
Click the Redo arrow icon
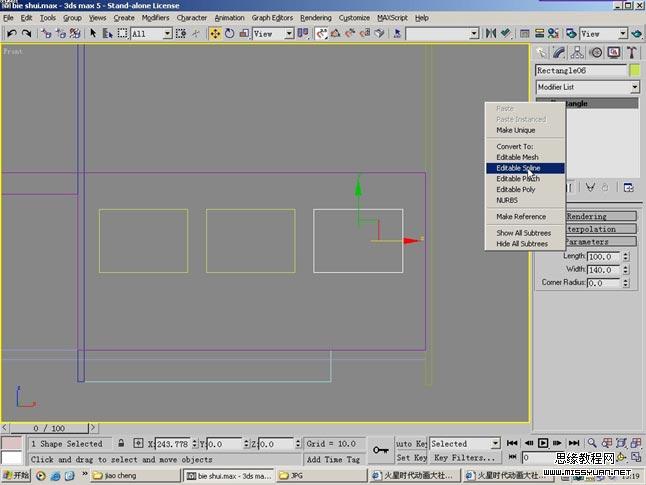[26, 33]
